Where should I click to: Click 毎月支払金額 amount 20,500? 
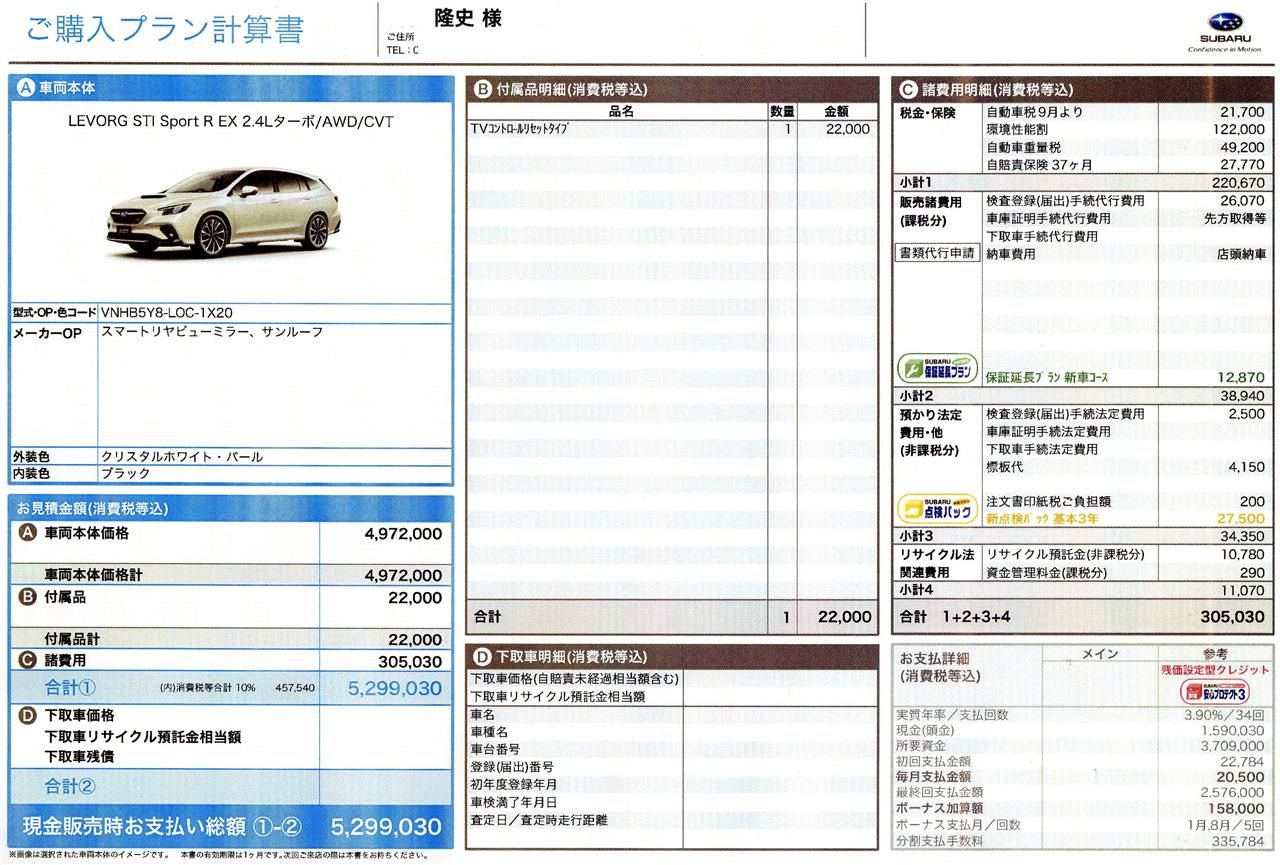click(1241, 776)
